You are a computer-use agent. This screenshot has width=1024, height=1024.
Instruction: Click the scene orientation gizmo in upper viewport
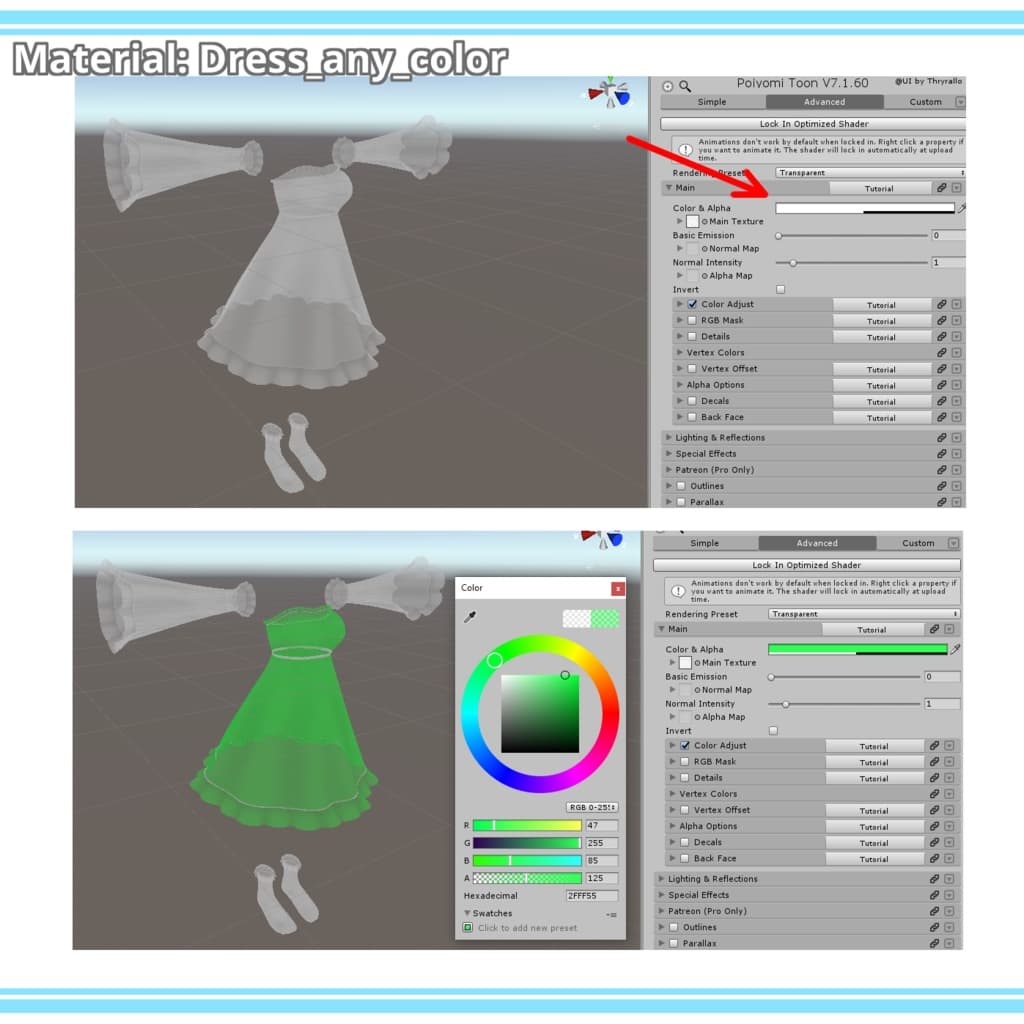click(608, 94)
